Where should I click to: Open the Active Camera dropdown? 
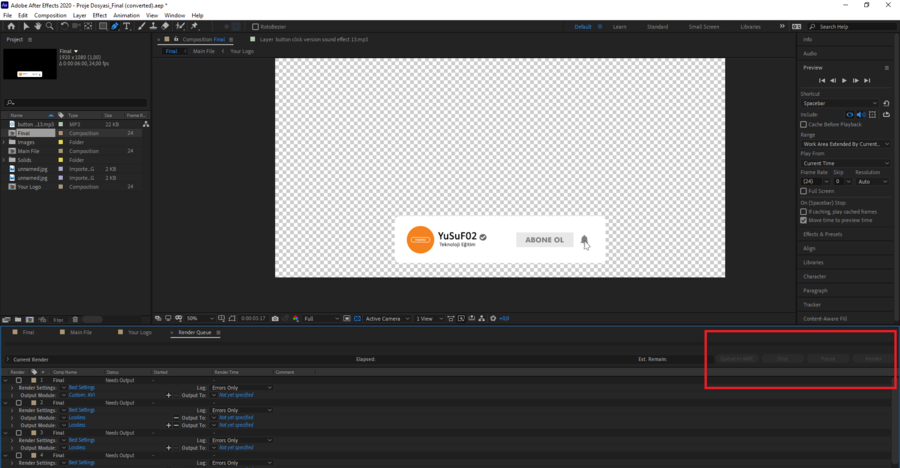[386, 318]
